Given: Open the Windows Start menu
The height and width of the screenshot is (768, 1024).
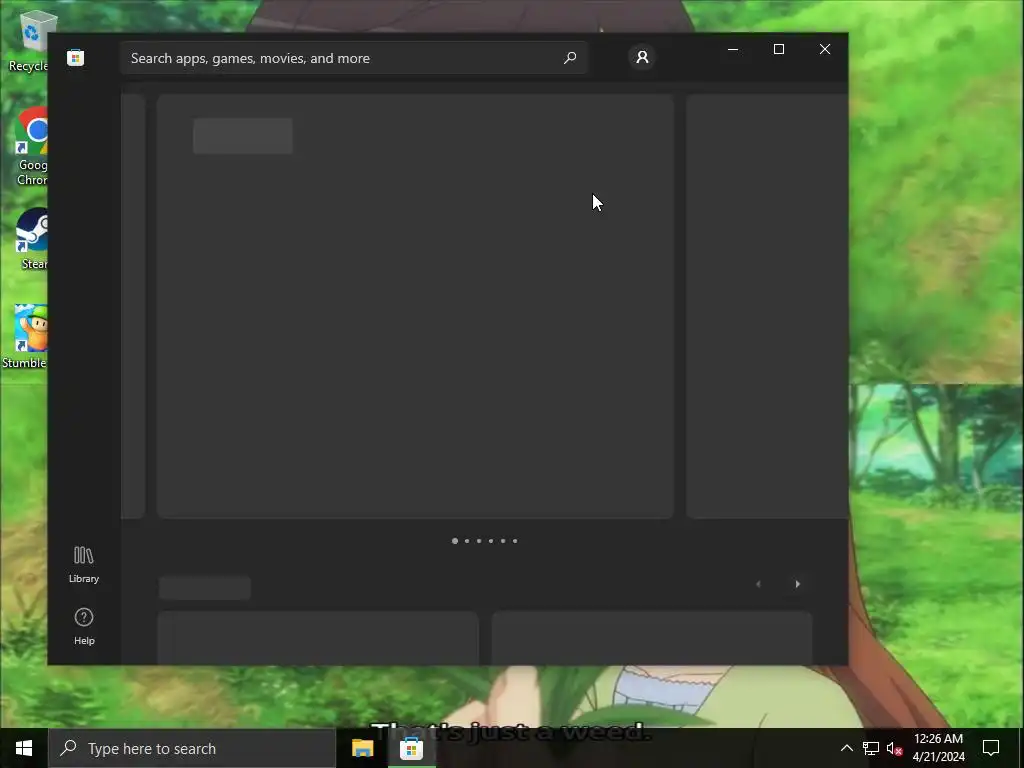Looking at the screenshot, I should [24, 748].
